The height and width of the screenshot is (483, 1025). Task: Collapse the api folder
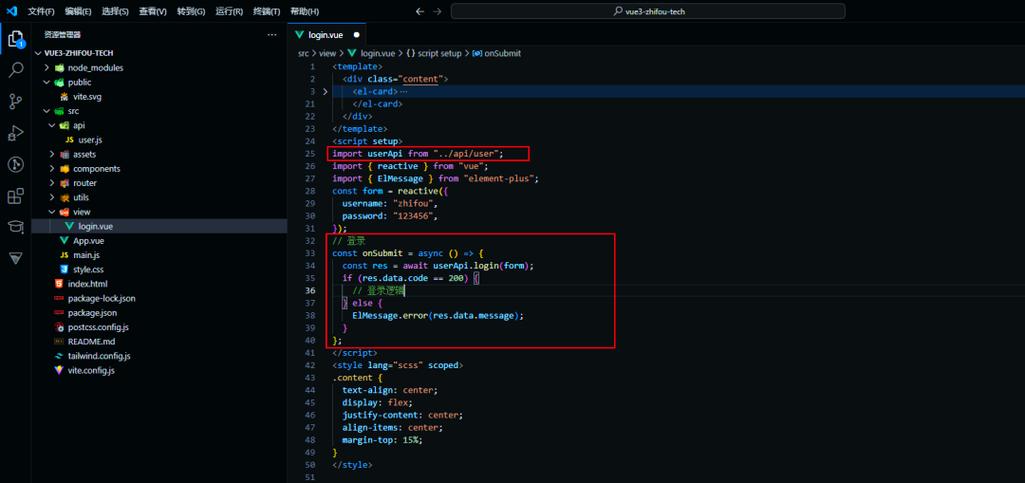(x=52, y=125)
